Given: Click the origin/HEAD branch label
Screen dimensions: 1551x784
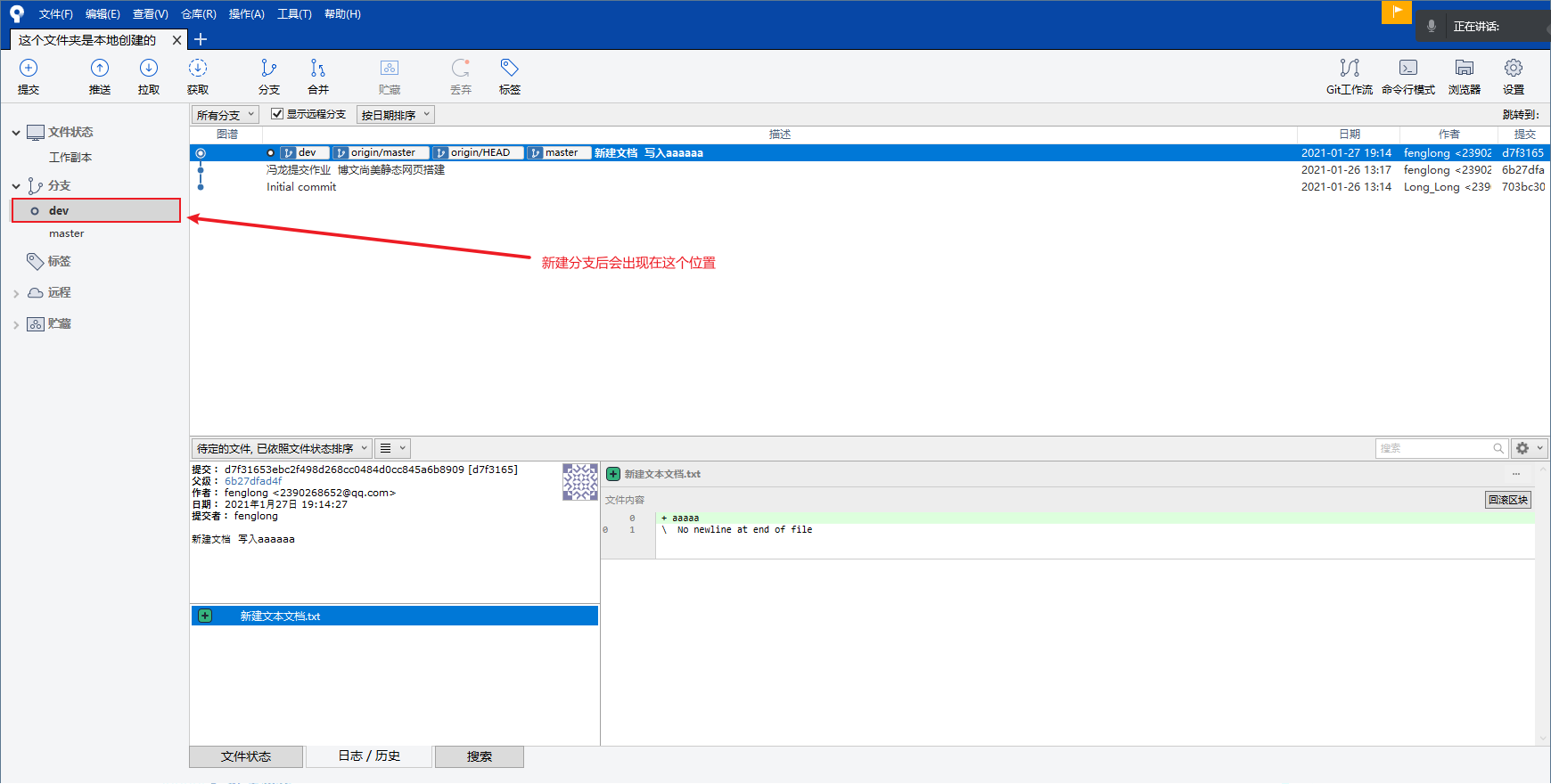Looking at the screenshot, I should pyautogui.click(x=478, y=153).
